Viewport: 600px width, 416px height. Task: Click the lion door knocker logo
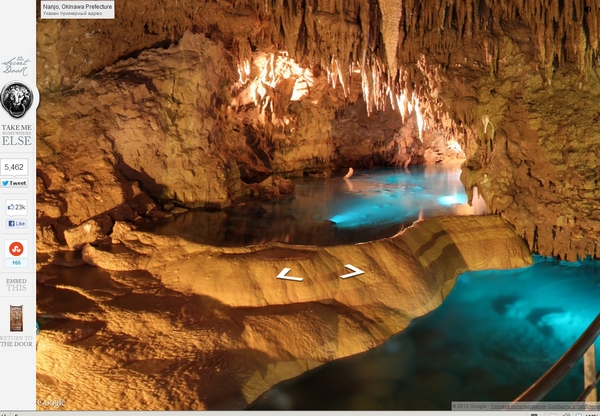pyautogui.click(x=16, y=99)
